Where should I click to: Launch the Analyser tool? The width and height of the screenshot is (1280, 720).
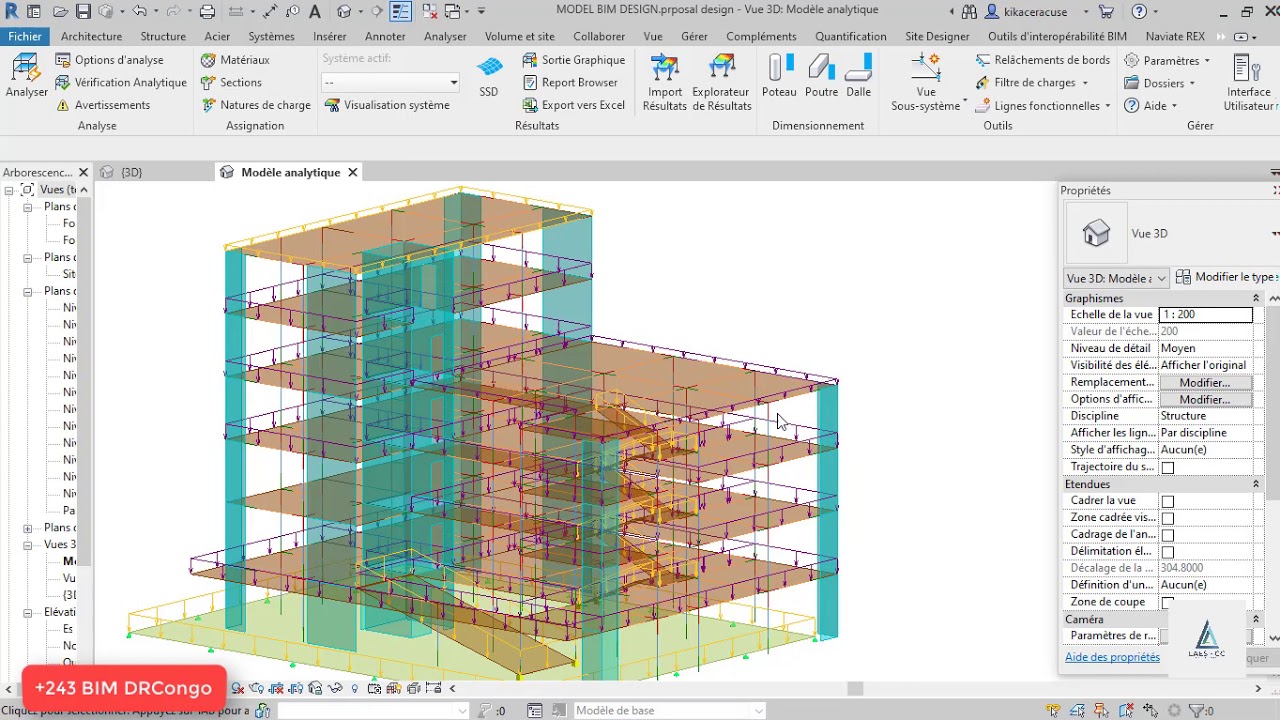pyautogui.click(x=26, y=77)
